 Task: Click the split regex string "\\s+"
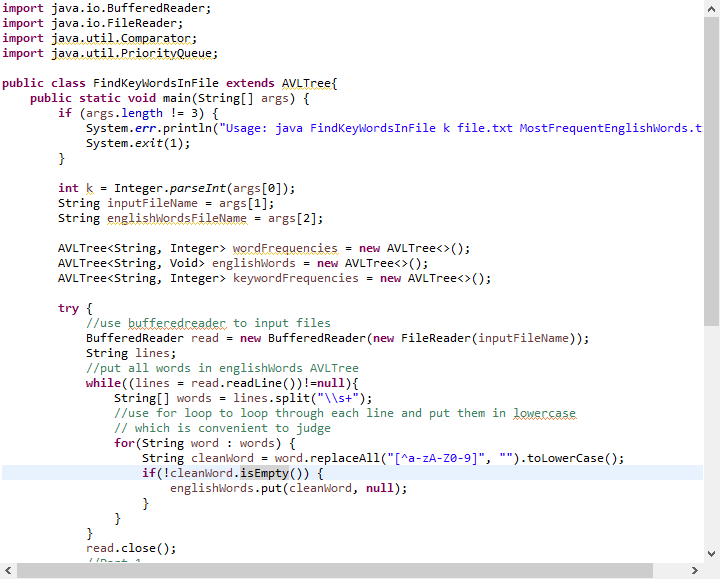point(338,398)
